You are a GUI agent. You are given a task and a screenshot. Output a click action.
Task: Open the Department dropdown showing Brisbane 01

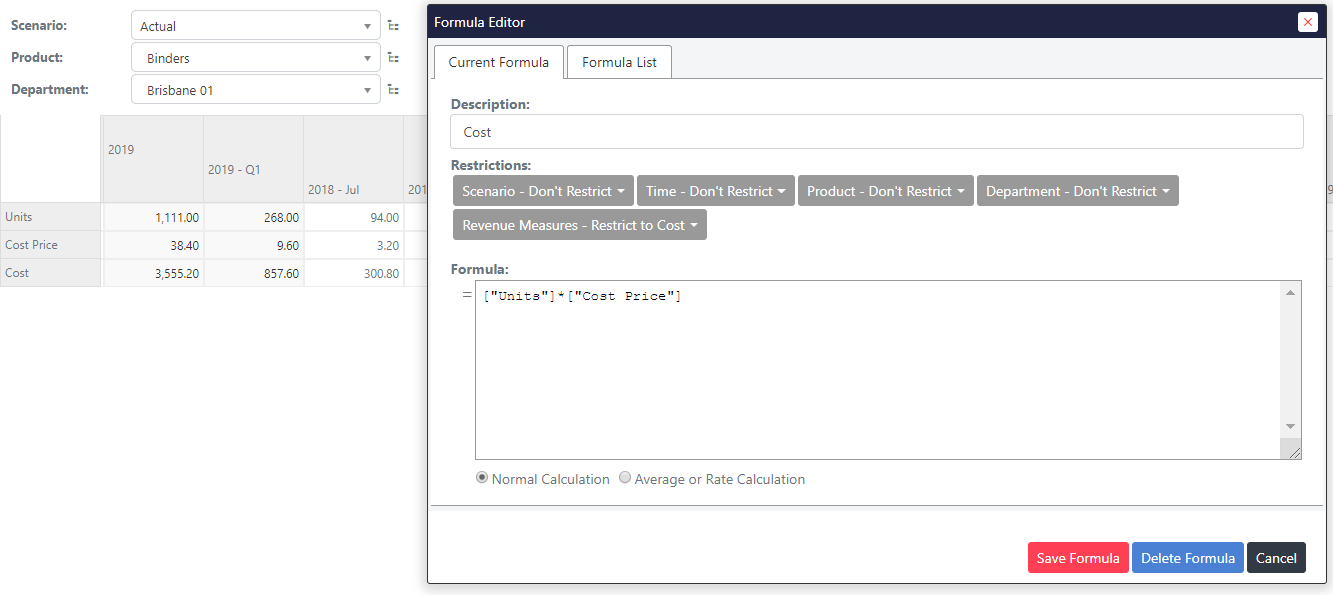tap(255, 89)
